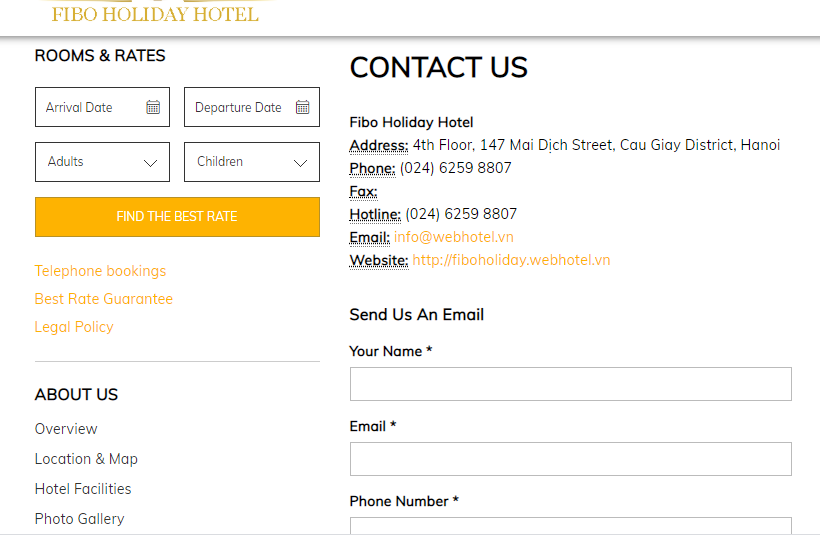The height and width of the screenshot is (540, 820).
Task: Click the Departure Date field
Action: 239,107
